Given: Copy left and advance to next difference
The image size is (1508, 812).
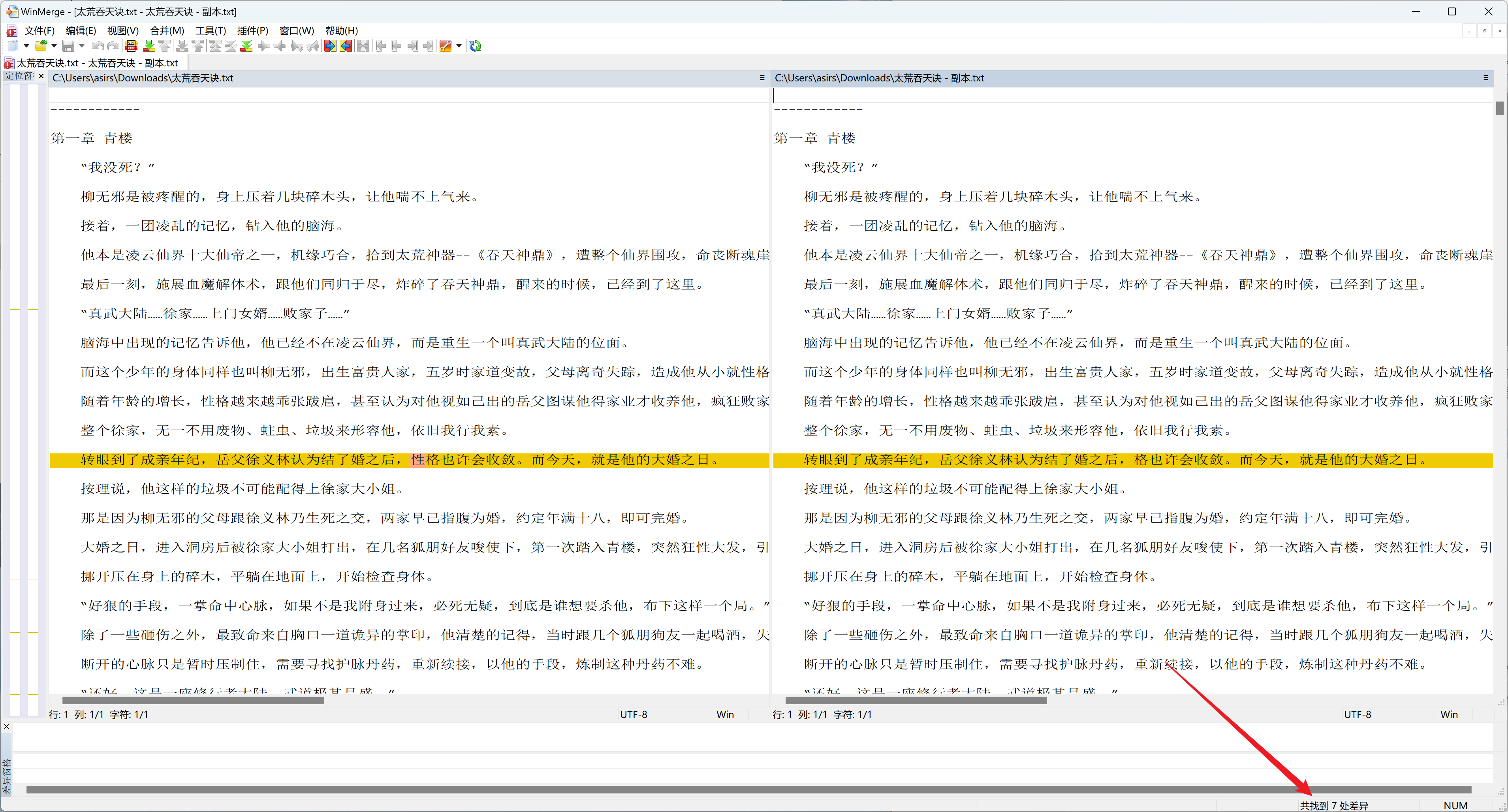Looking at the screenshot, I should click(312, 46).
